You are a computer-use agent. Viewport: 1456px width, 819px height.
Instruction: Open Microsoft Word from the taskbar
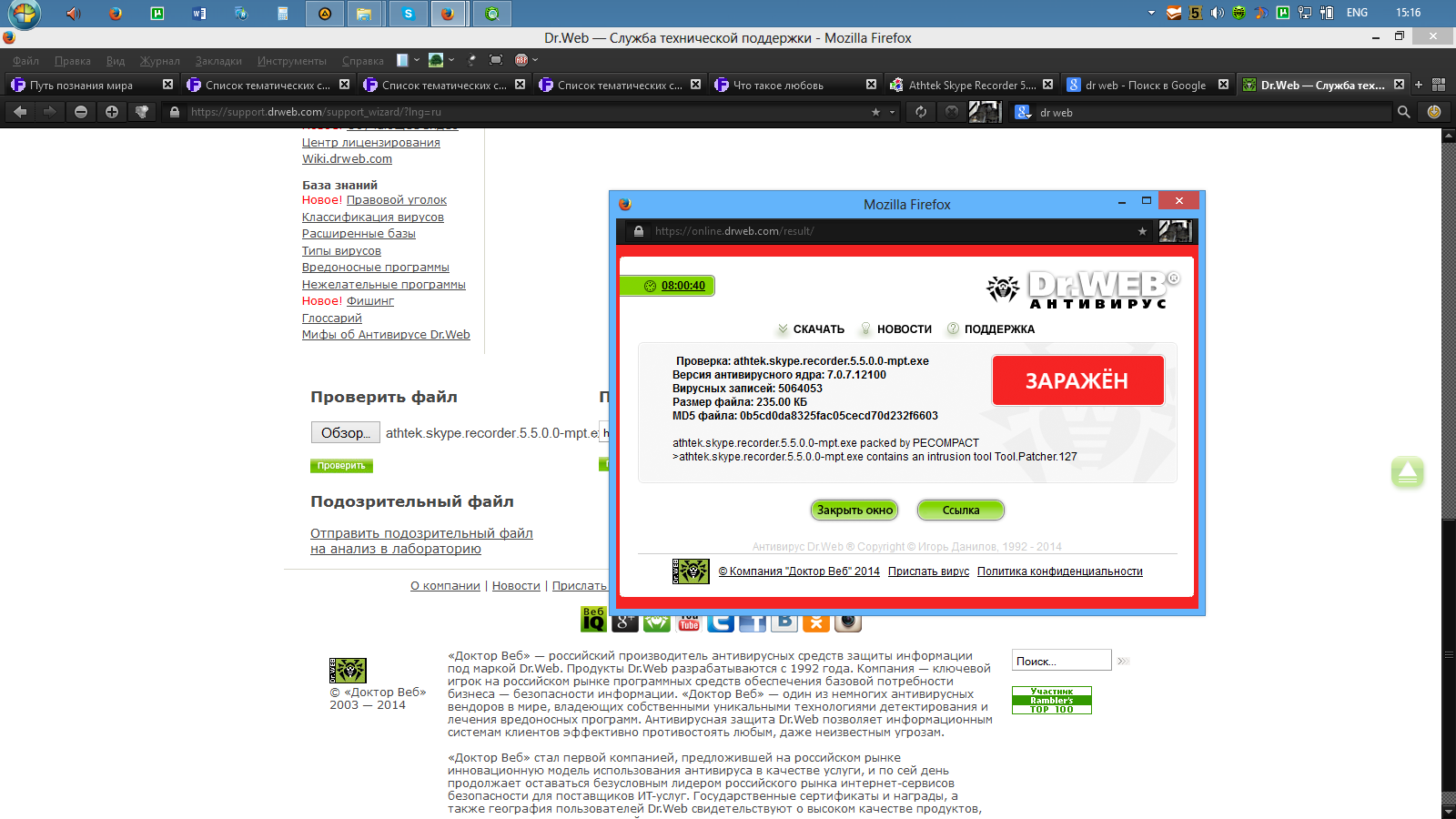pyautogui.click(x=199, y=13)
